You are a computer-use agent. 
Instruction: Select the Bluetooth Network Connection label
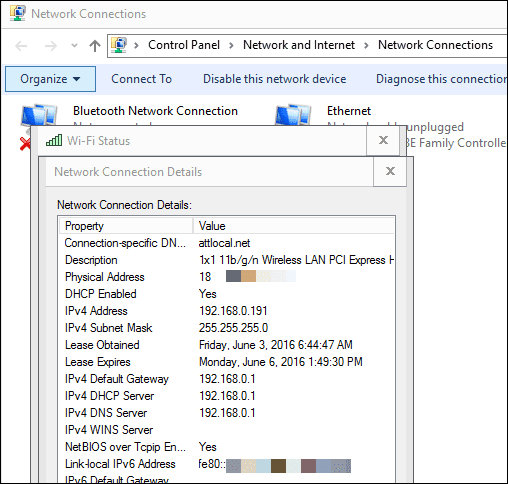(x=155, y=111)
